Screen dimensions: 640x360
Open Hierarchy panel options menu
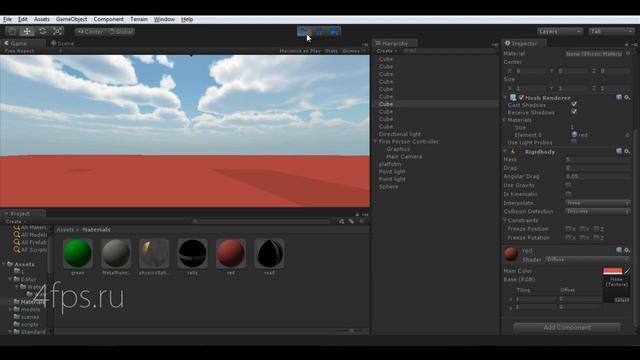tap(495, 44)
